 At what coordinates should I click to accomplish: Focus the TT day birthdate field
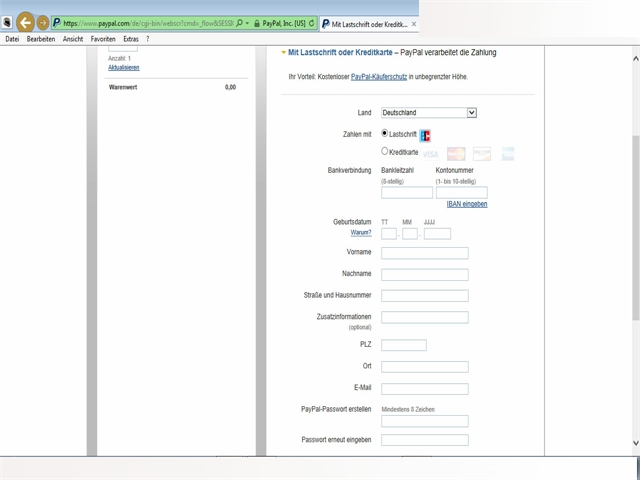point(389,234)
